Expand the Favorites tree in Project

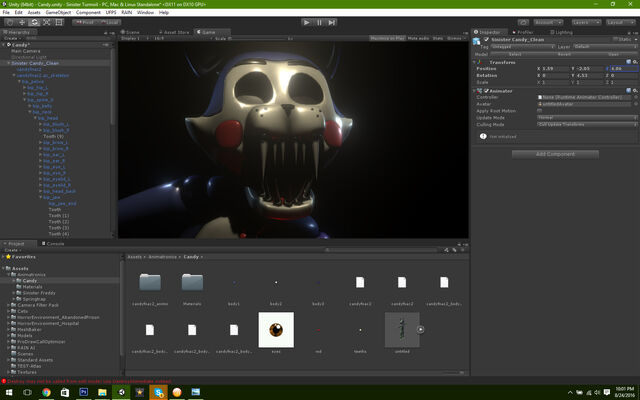[x=3, y=257]
